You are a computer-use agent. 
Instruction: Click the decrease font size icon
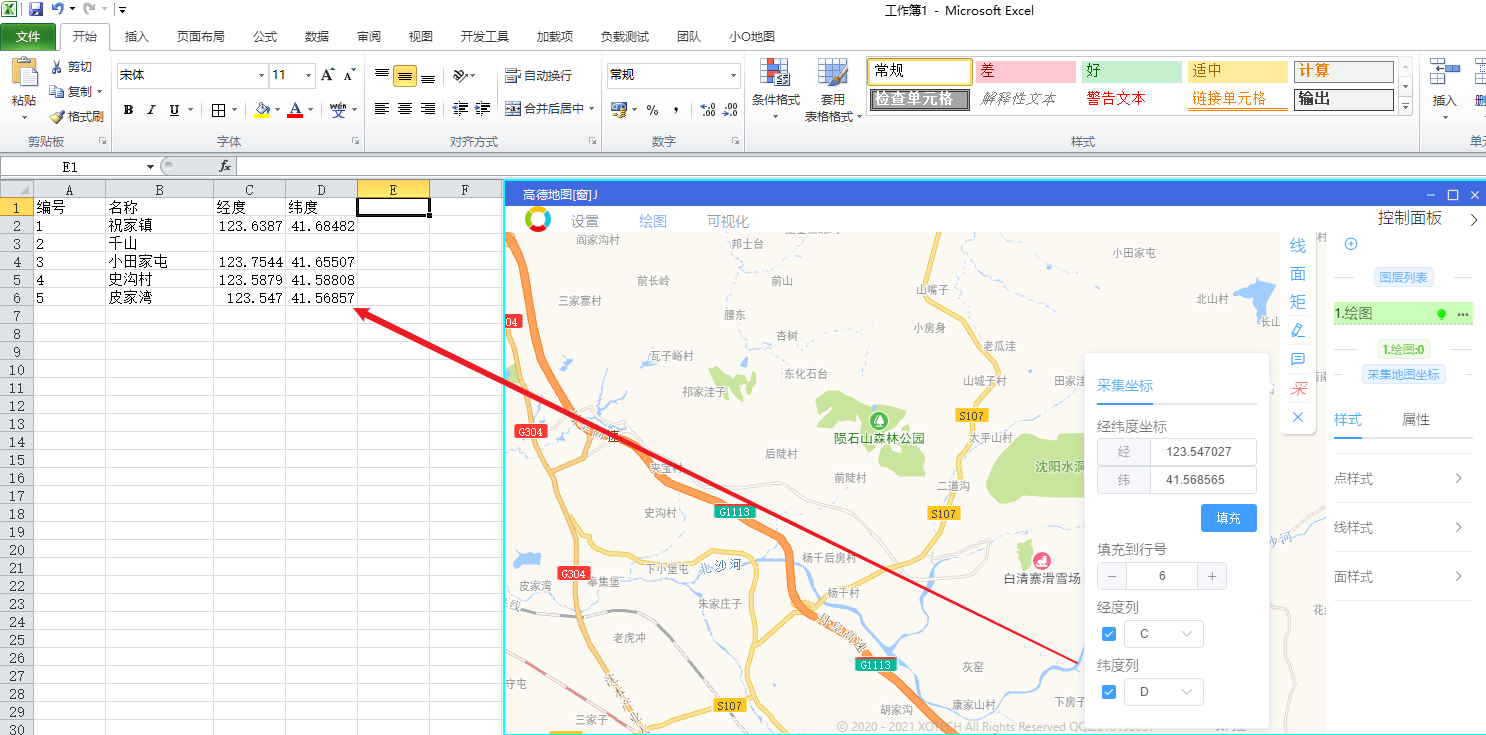click(x=349, y=75)
